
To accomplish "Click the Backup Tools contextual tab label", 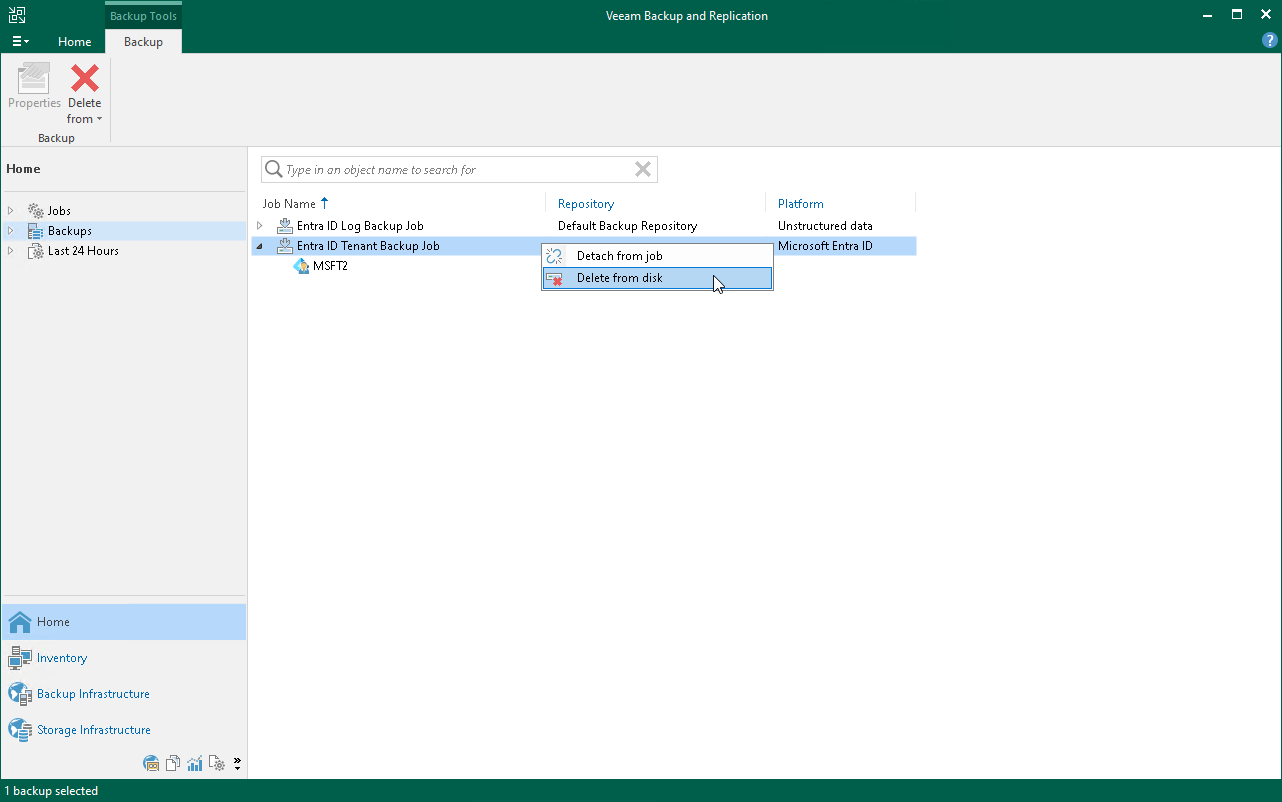I will tap(143, 16).
